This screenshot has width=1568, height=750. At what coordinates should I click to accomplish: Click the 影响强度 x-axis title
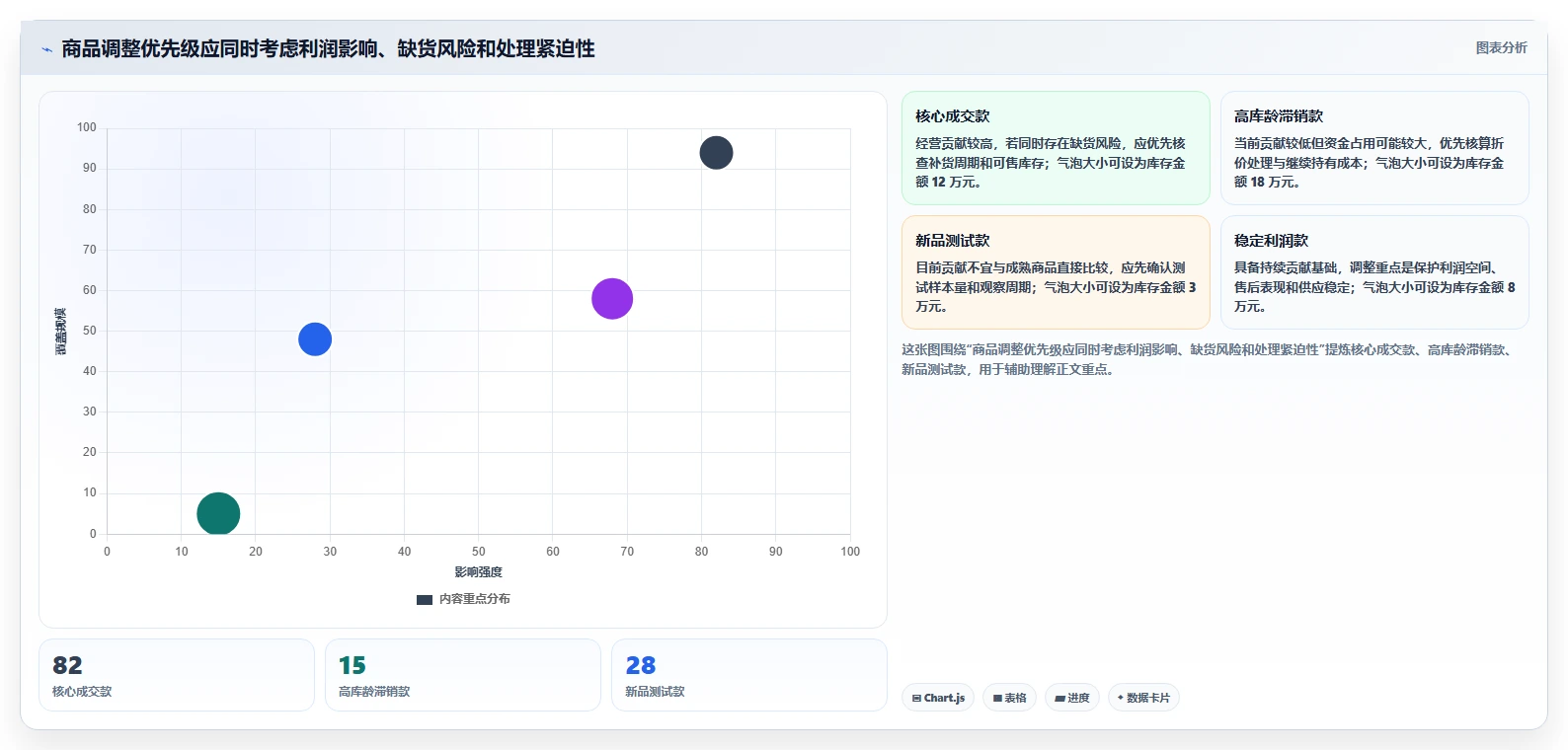point(479,572)
